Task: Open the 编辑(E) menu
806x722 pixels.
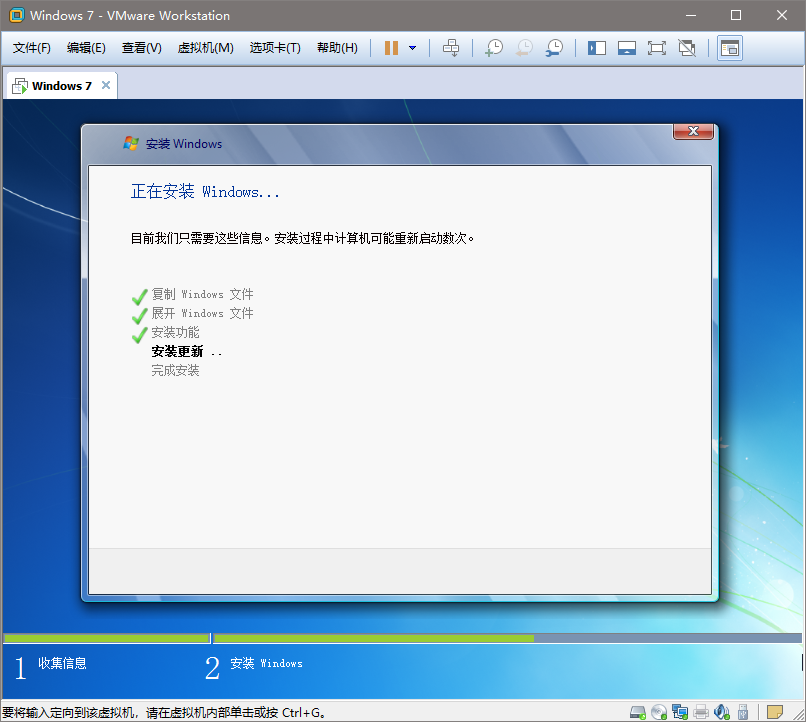Action: (x=86, y=48)
